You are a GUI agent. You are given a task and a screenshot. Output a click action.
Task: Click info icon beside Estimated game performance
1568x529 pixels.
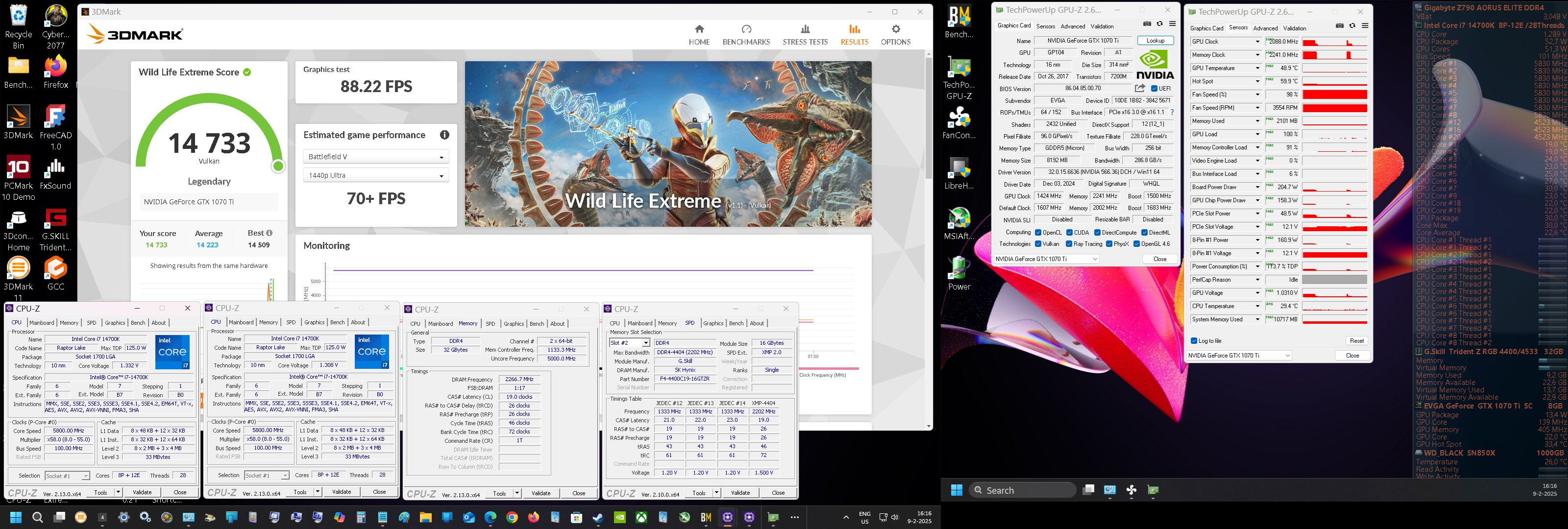point(445,135)
